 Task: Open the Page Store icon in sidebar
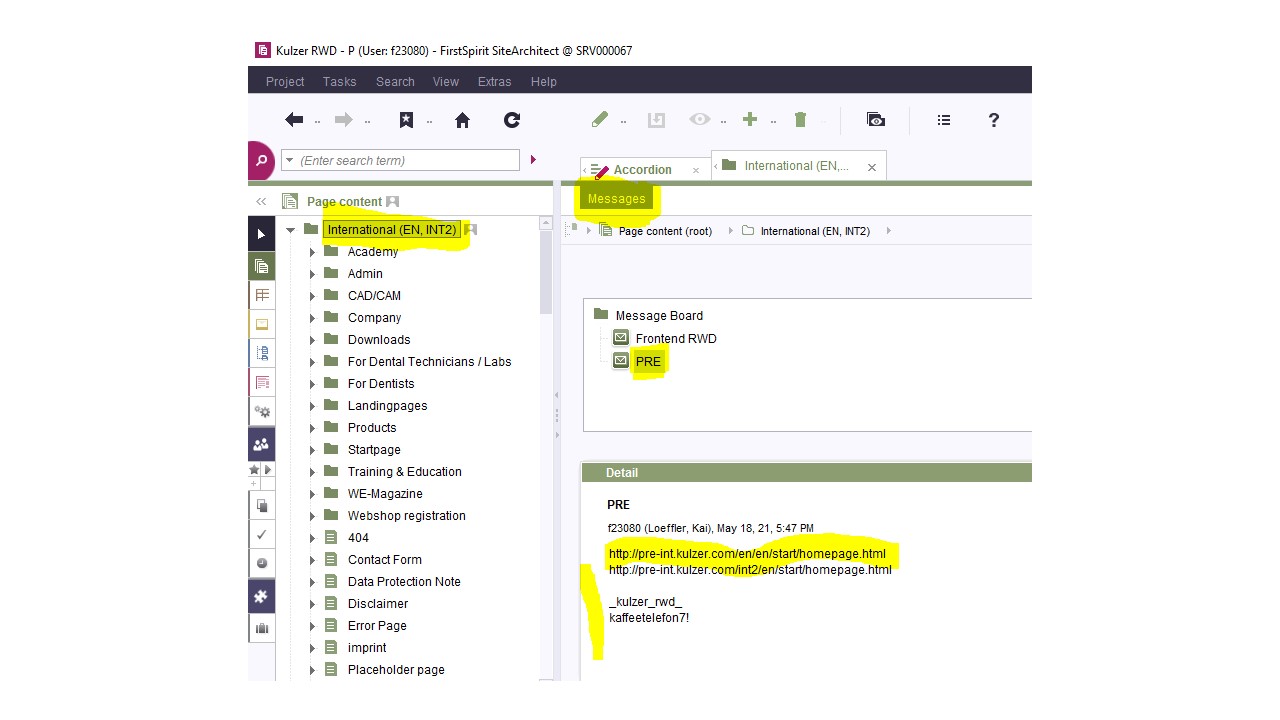tap(262, 266)
